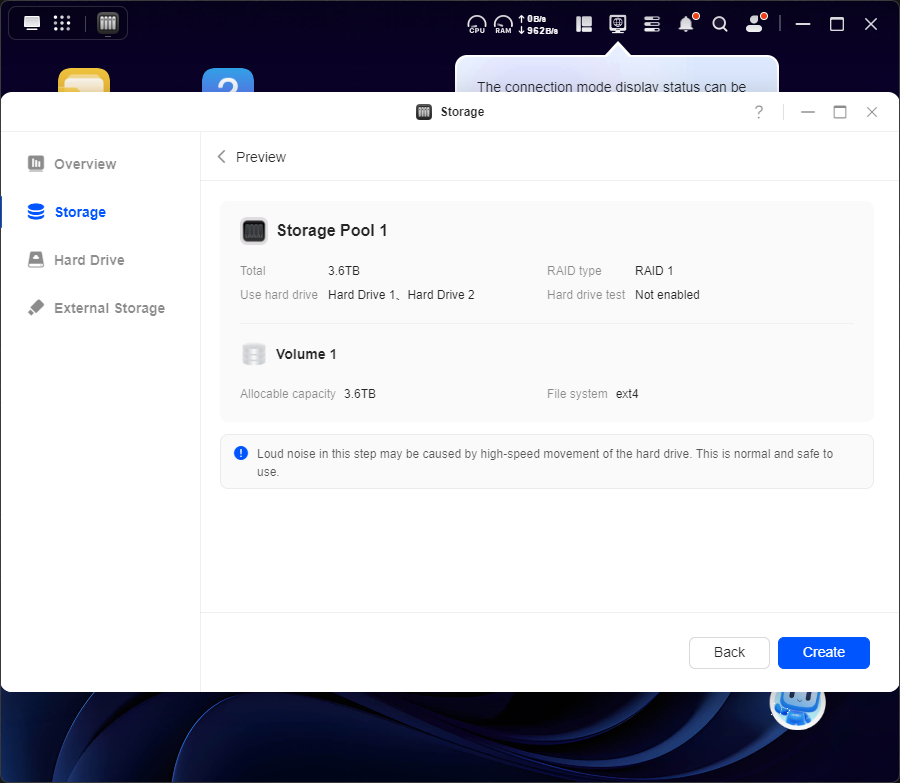
Task: Click the CPU usage gauge icon
Action: tap(477, 24)
